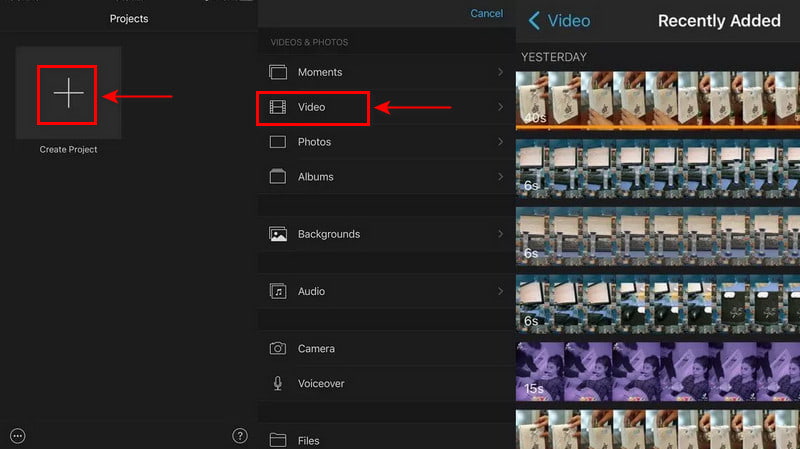Select the clip below the 15s video
Viewport: 800px width, 449px height.
click(x=658, y=429)
